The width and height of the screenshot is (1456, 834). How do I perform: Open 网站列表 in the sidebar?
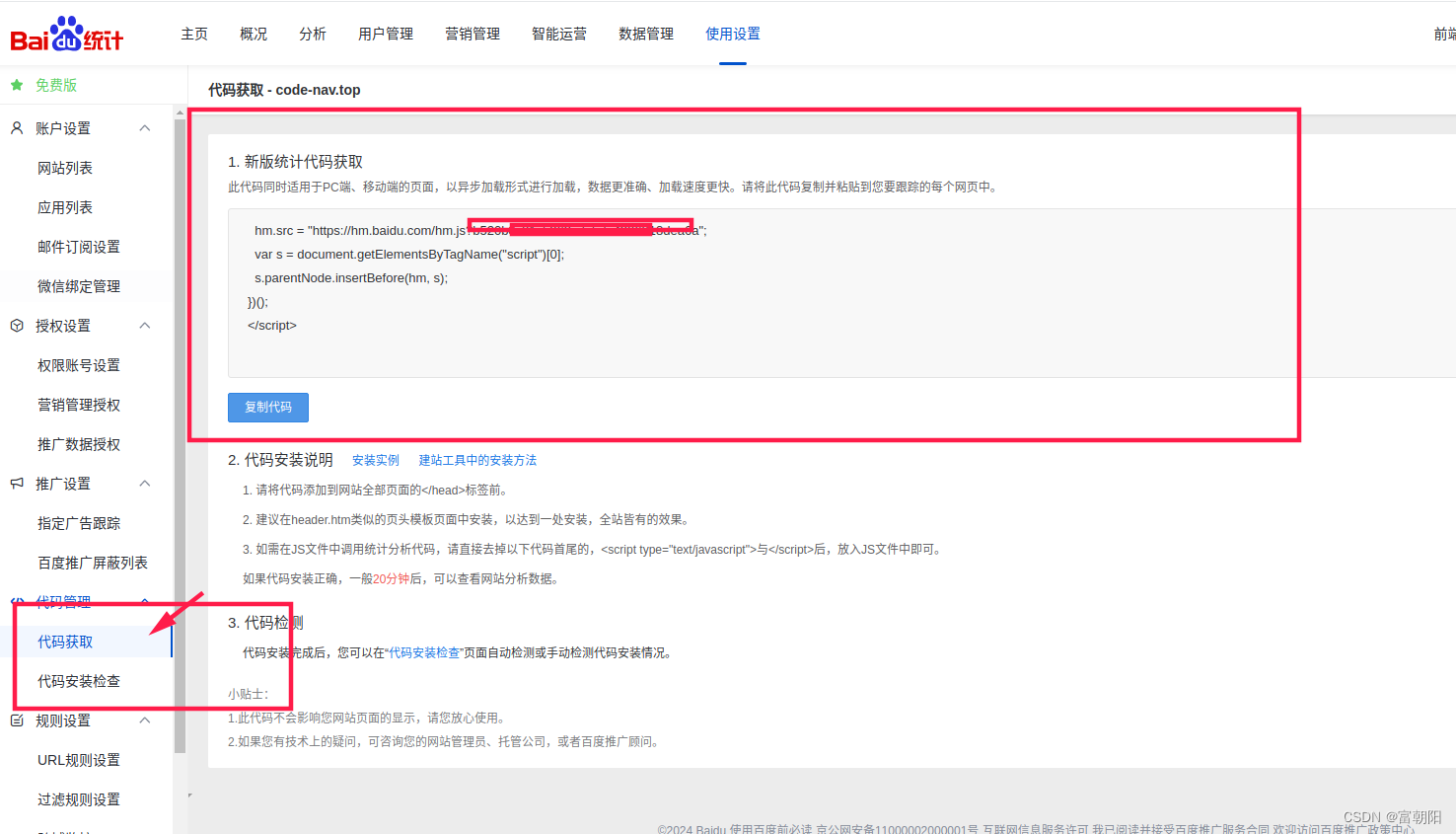click(x=65, y=168)
